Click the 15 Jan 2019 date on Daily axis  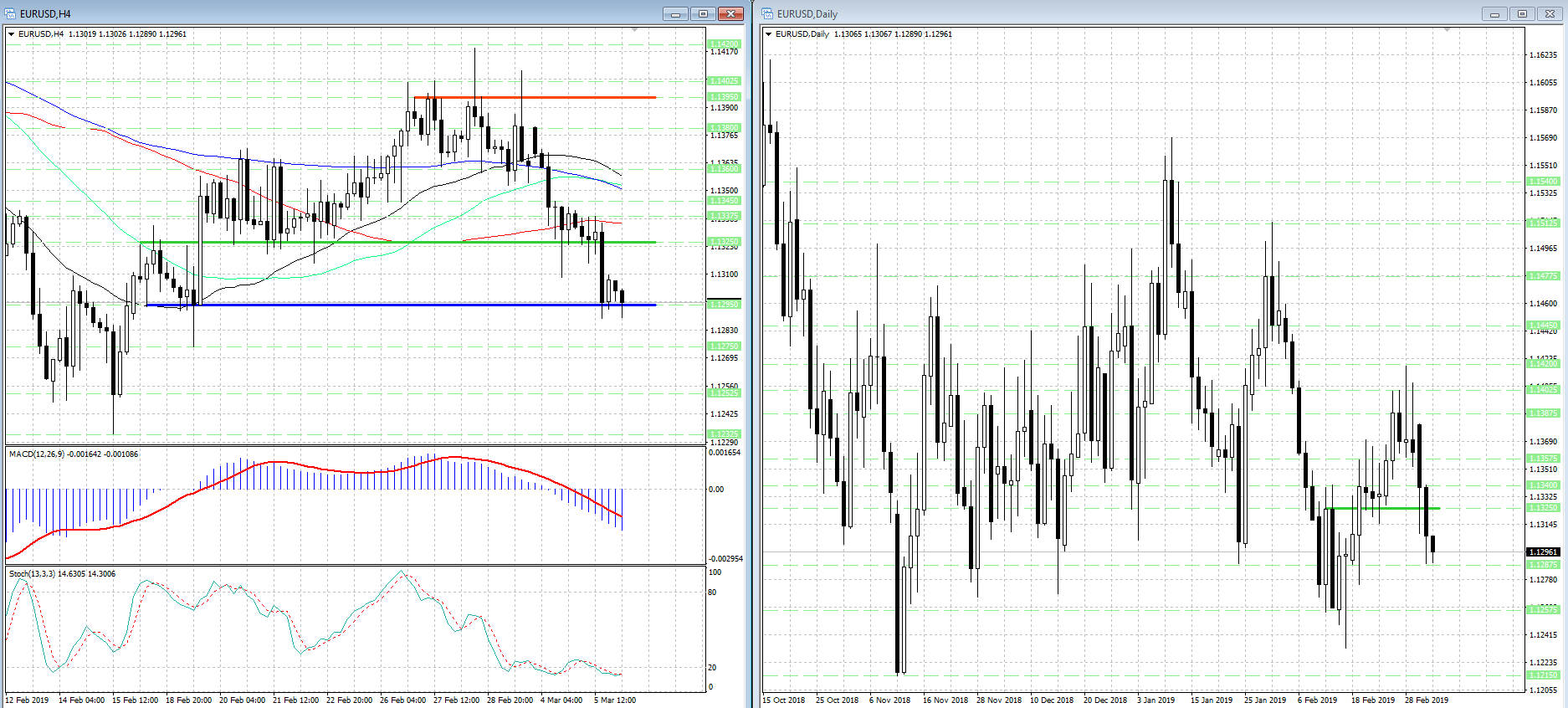(1212, 700)
